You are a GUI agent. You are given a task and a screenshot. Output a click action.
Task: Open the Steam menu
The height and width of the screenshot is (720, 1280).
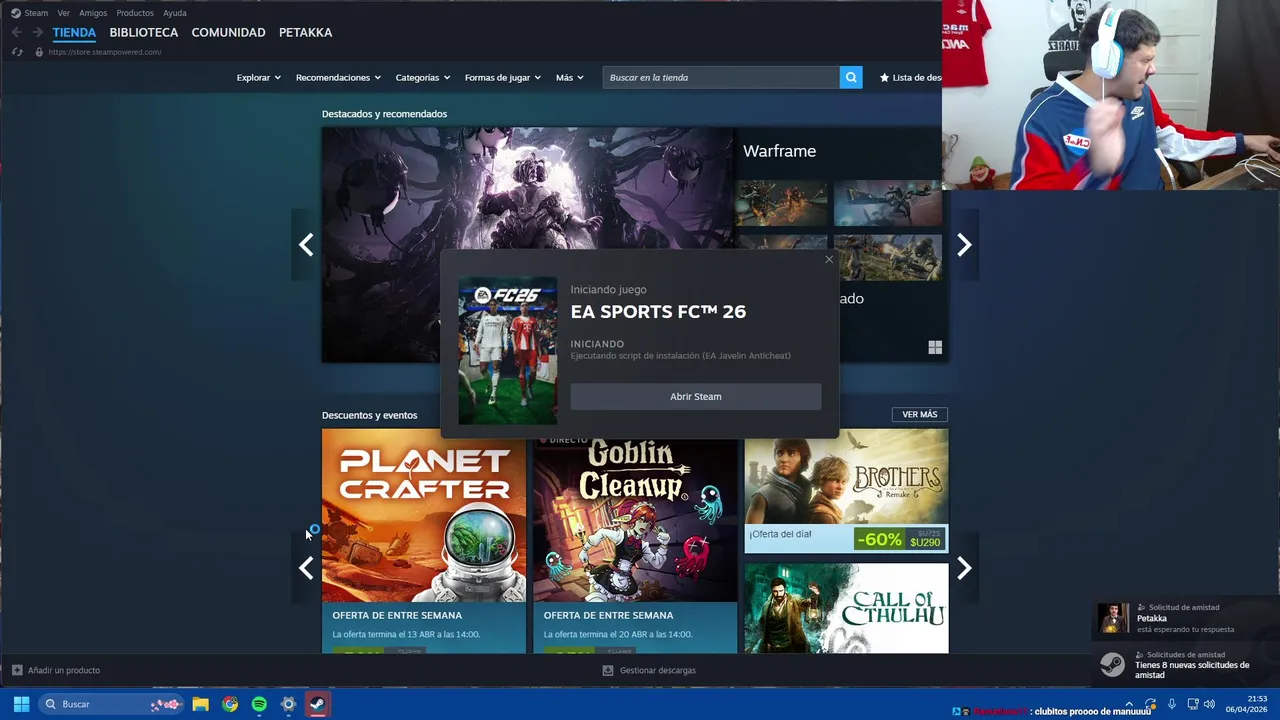[36, 13]
